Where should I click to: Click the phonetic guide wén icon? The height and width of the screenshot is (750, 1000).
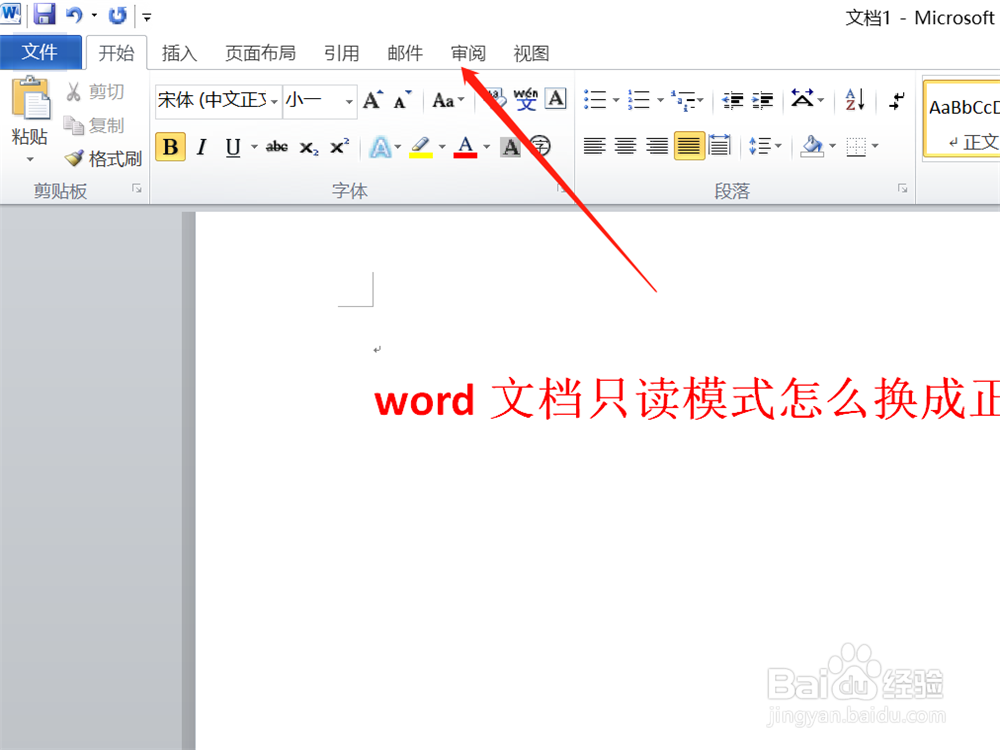[526, 99]
